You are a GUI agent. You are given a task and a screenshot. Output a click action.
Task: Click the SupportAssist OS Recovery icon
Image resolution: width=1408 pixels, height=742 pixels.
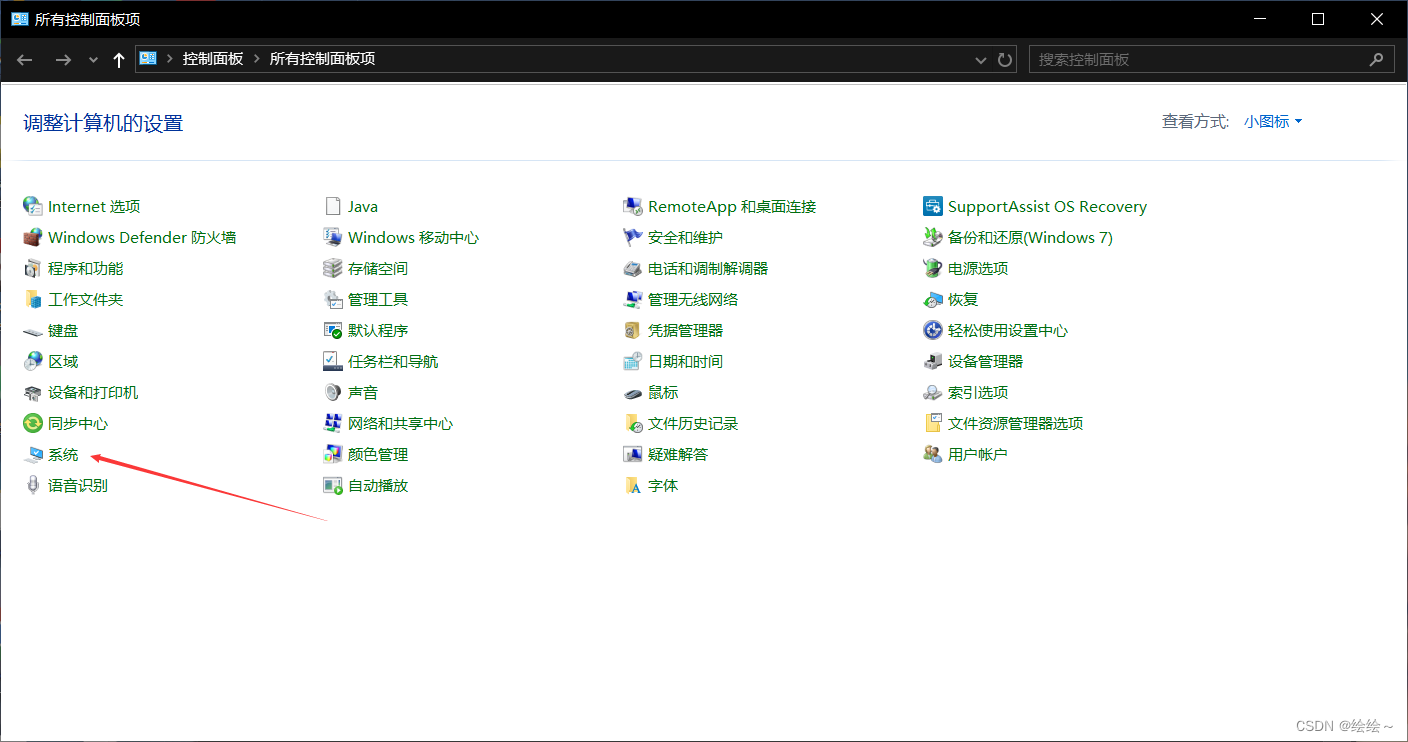(x=932, y=206)
